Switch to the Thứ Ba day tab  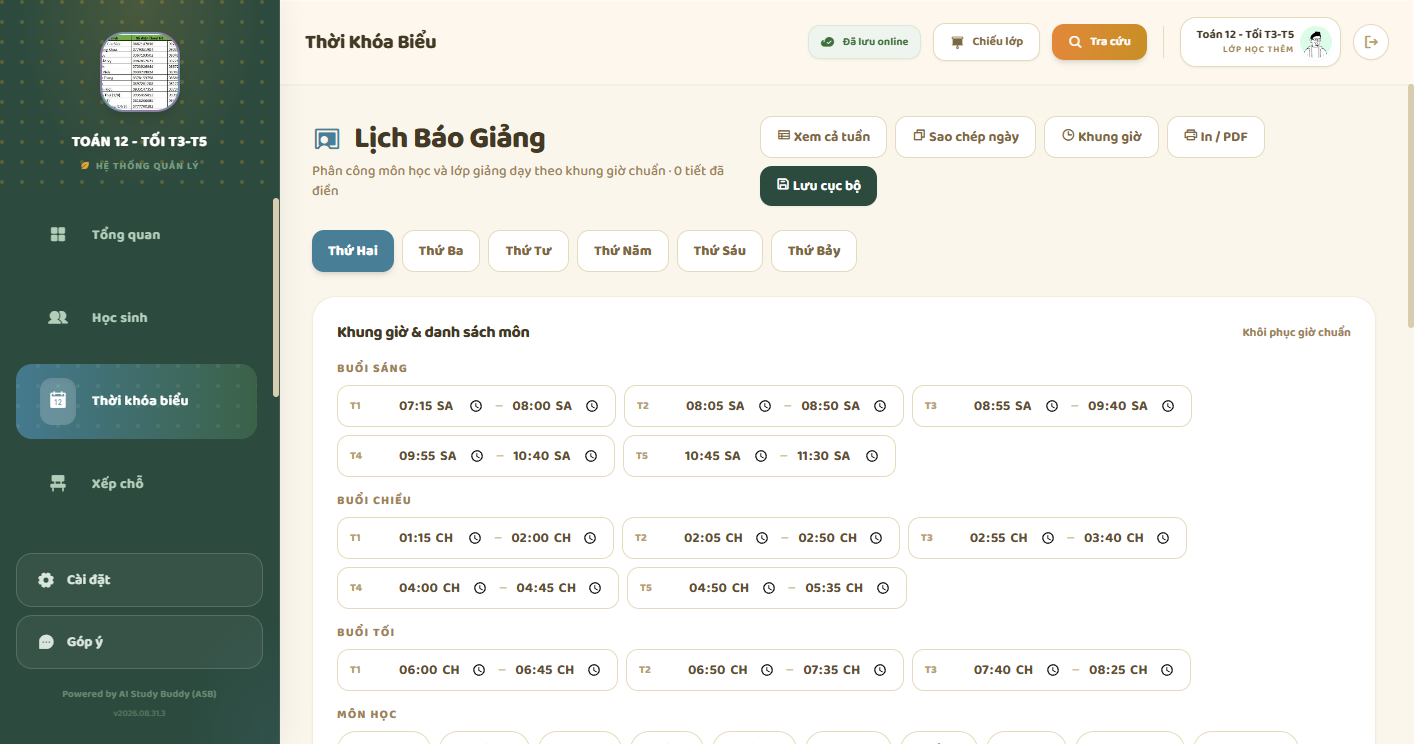[x=441, y=251]
